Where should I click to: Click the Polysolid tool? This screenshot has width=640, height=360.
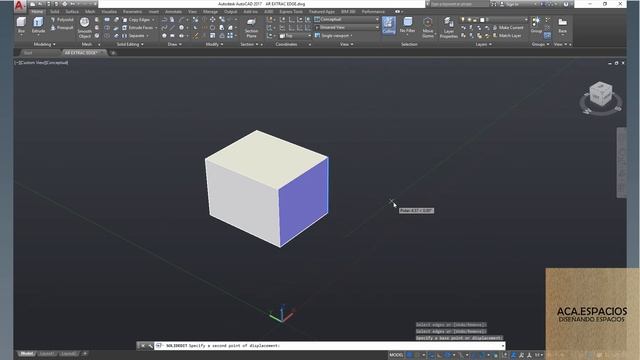pyautogui.click(x=62, y=20)
